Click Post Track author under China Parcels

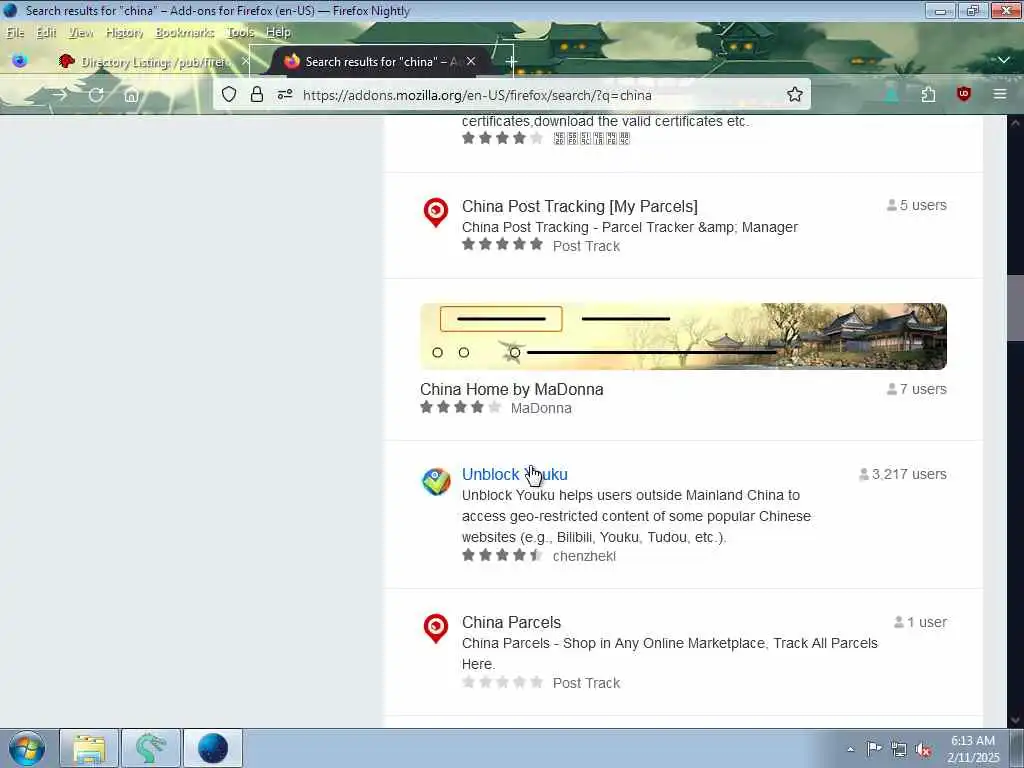tap(586, 683)
